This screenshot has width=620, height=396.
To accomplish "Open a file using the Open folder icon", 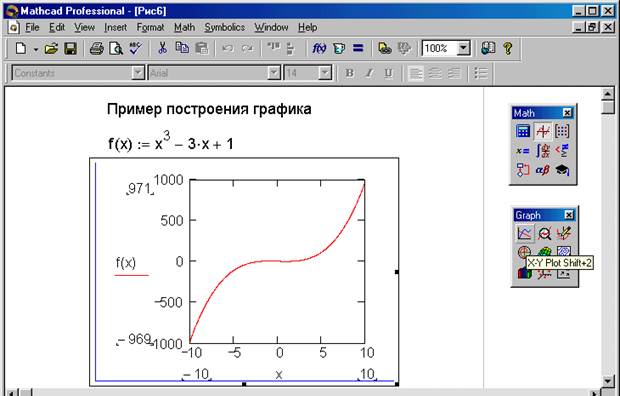I will tap(51, 49).
